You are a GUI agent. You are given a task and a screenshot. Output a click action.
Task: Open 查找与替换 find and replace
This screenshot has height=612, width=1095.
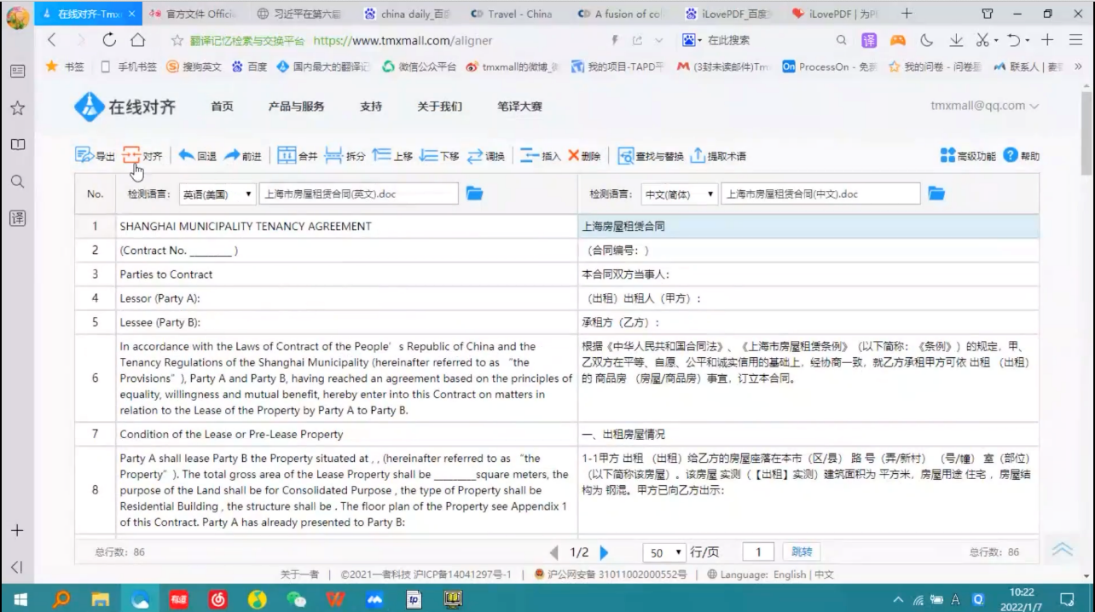click(626, 156)
